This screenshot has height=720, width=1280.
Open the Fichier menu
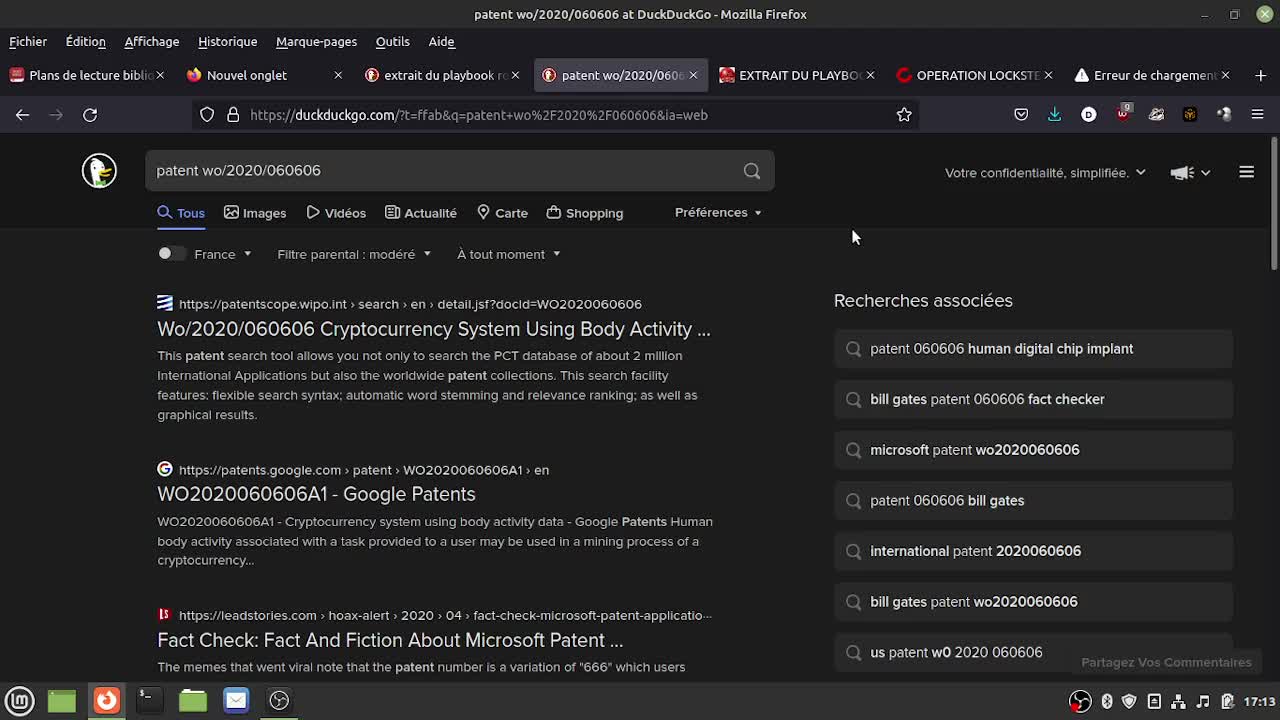tap(28, 41)
